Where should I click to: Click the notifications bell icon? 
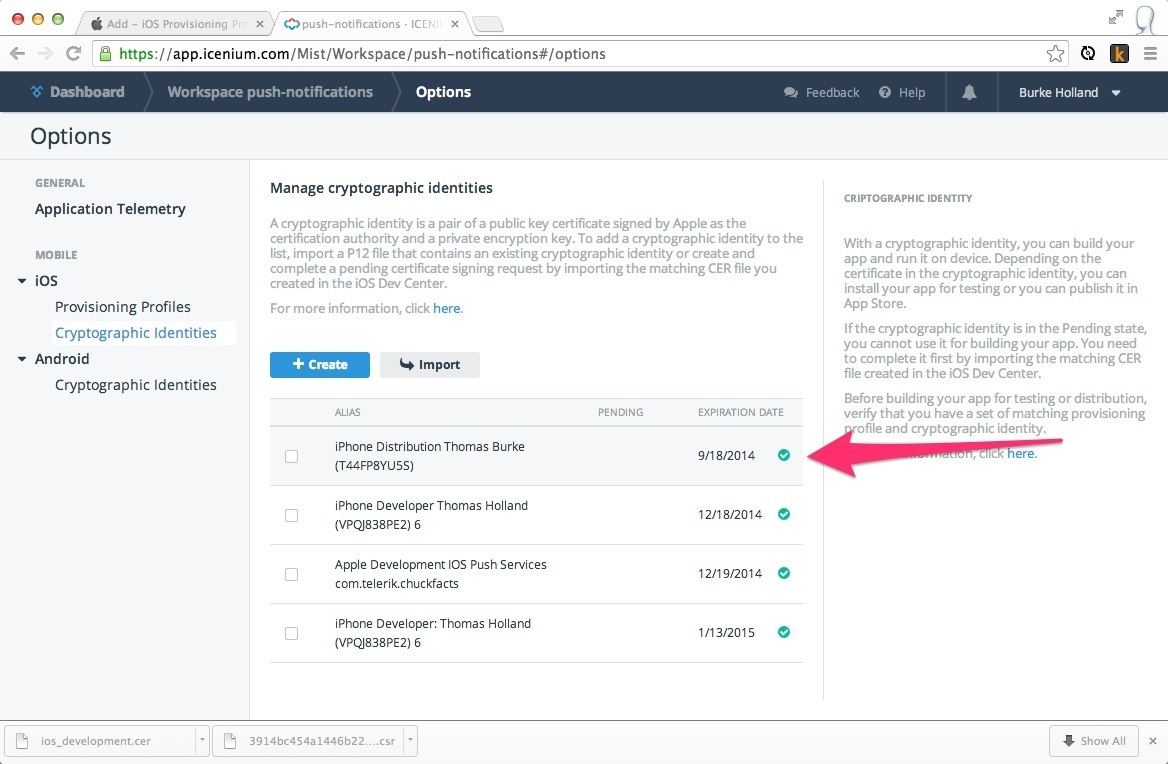968,92
